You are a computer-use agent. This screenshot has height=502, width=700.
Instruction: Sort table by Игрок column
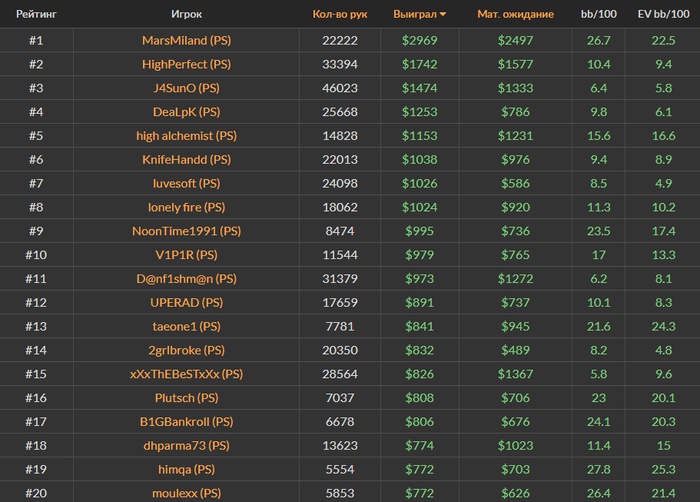(186, 15)
